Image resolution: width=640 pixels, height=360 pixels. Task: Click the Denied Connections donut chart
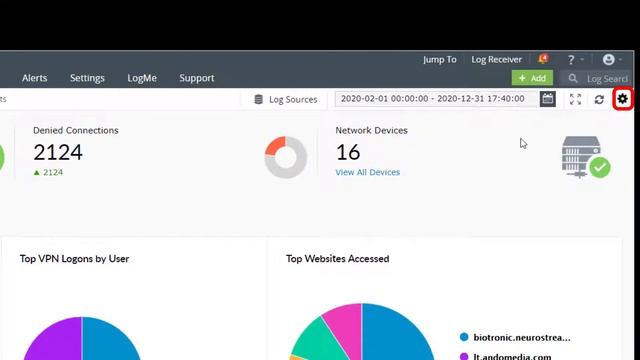285,157
